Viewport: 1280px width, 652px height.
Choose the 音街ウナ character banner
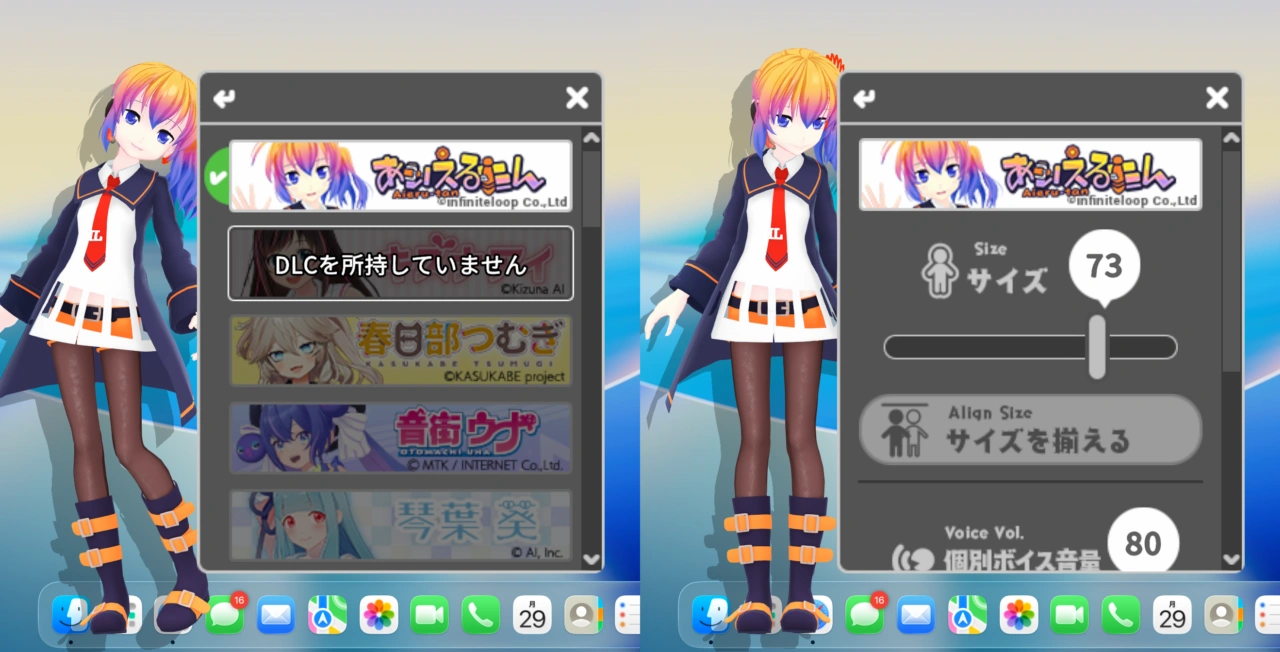[x=401, y=438]
